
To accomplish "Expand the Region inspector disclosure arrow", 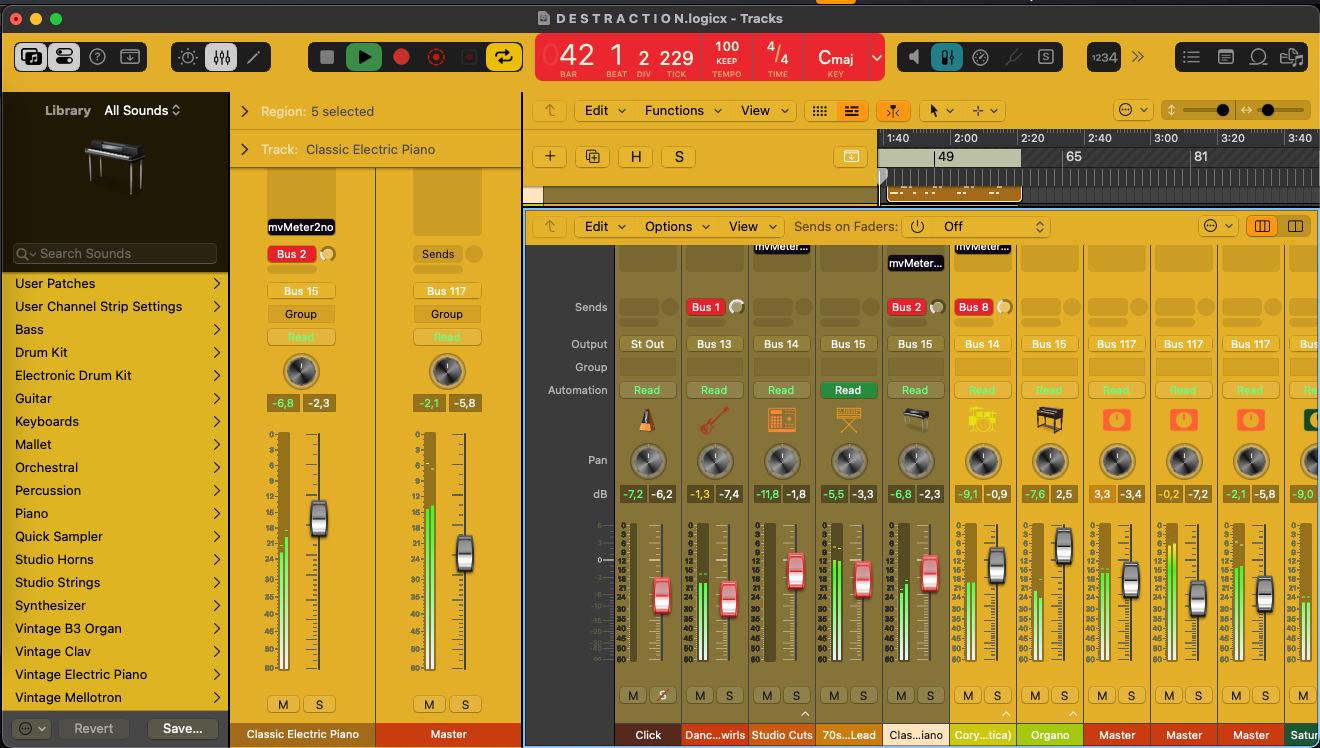I will pyautogui.click(x=245, y=112).
